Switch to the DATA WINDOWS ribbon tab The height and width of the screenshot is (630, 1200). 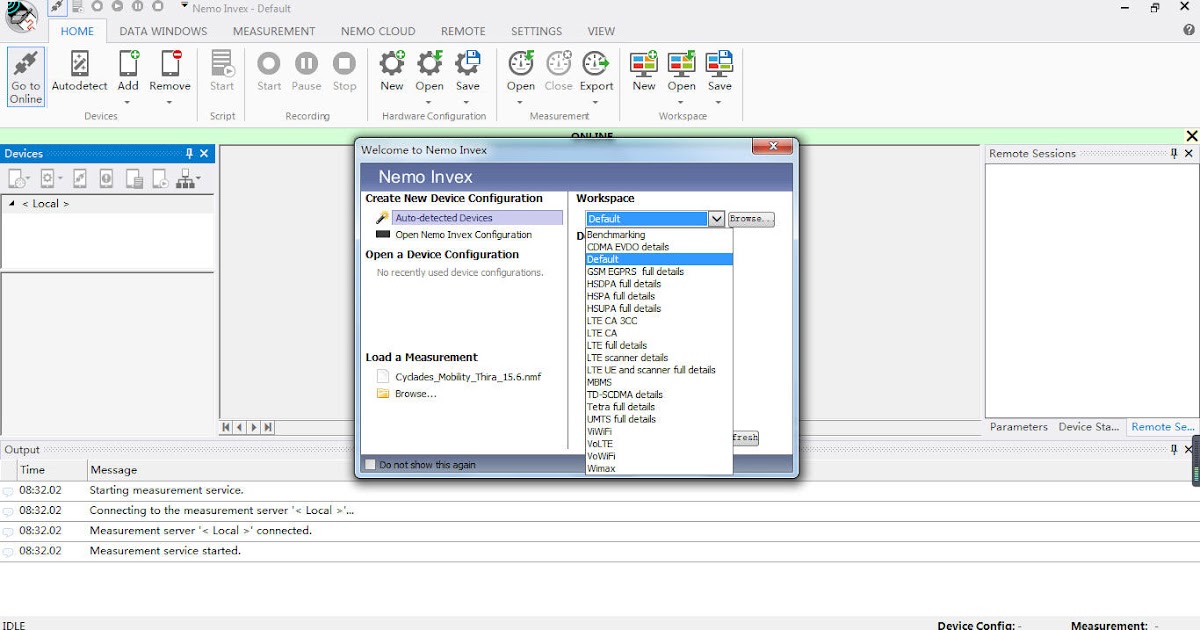coord(163,31)
